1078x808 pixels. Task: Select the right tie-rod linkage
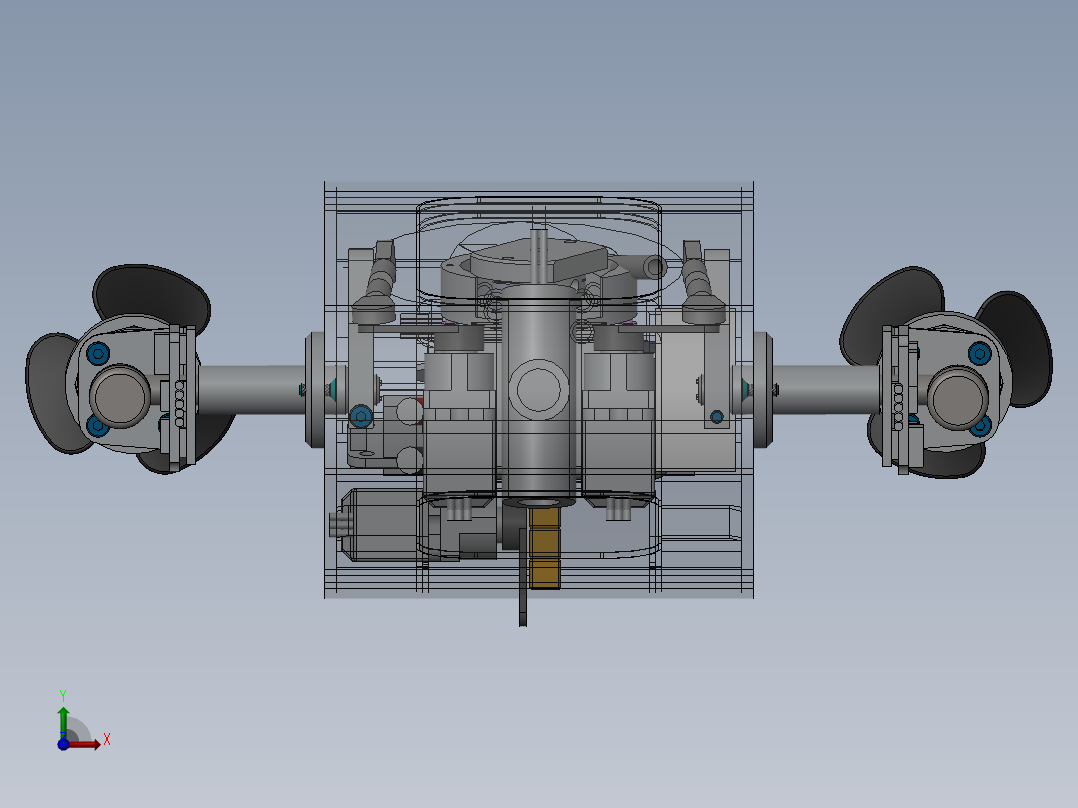tap(701, 283)
